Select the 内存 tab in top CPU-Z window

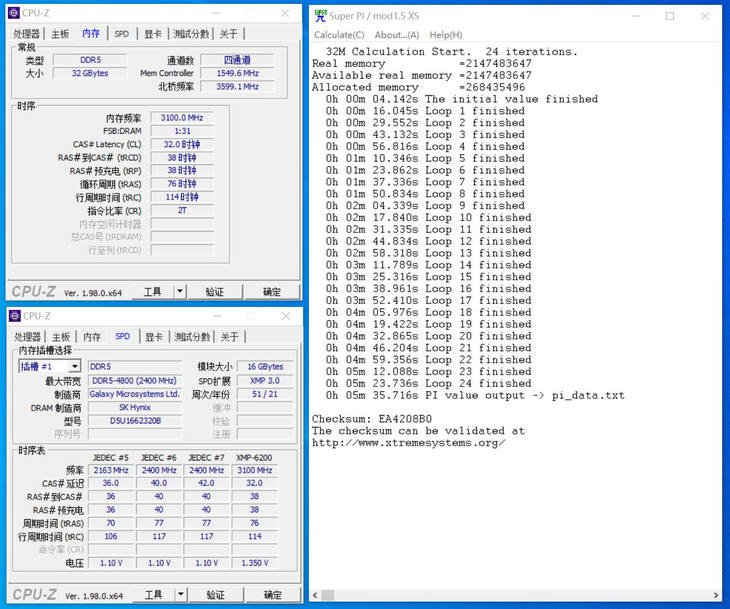(91, 33)
